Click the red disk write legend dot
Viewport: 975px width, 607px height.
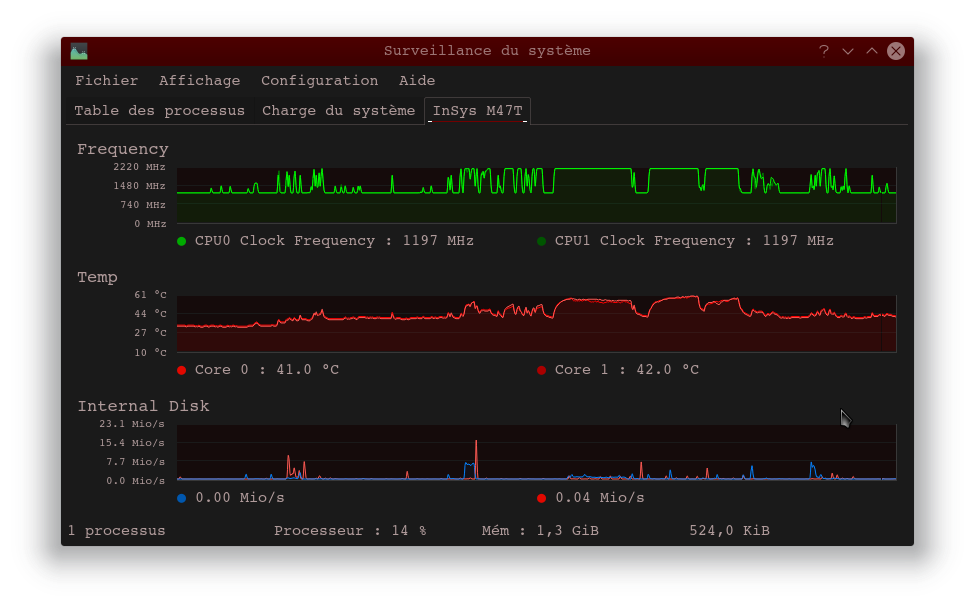542,498
